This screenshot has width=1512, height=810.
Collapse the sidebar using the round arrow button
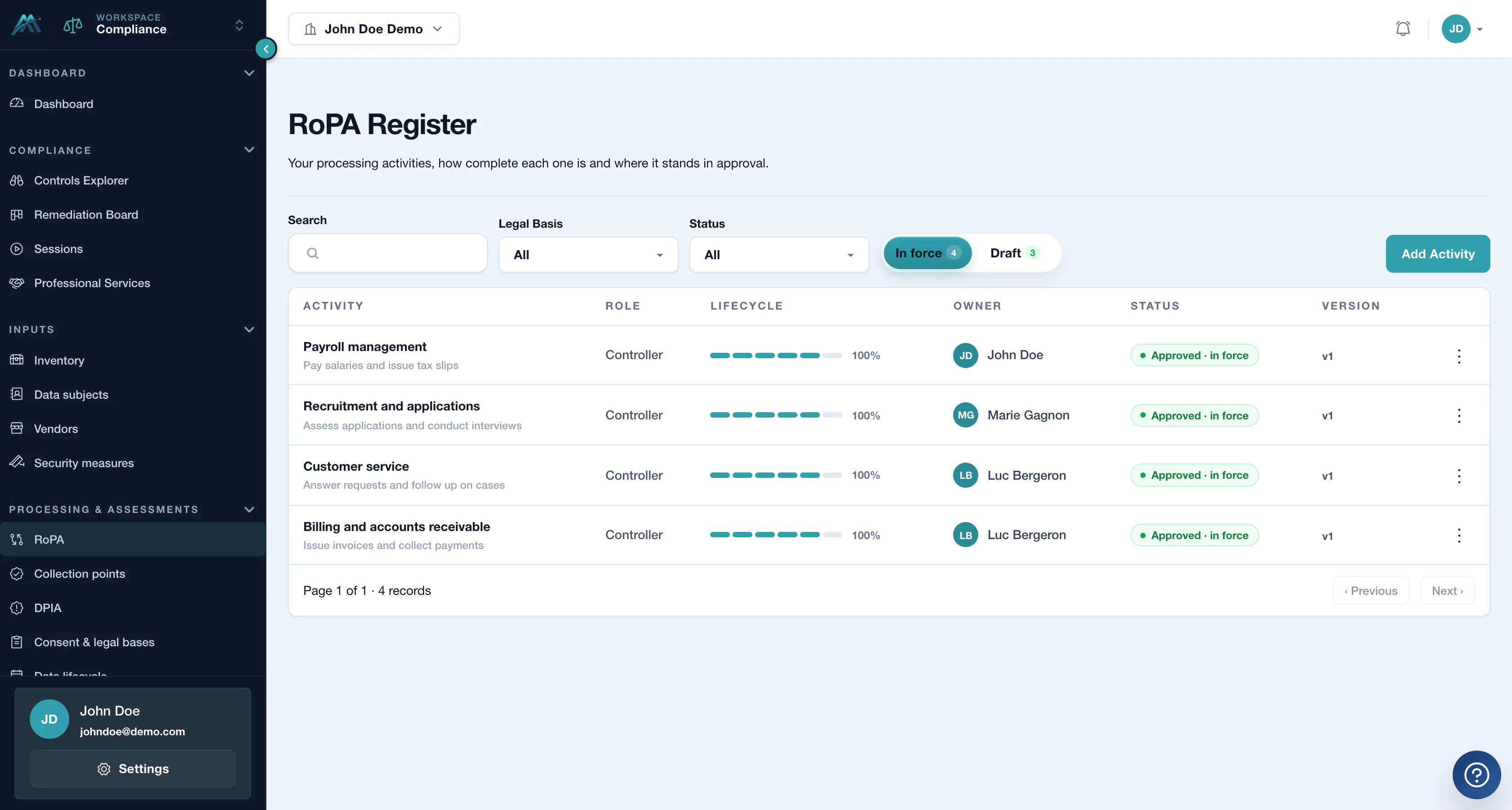(x=266, y=49)
